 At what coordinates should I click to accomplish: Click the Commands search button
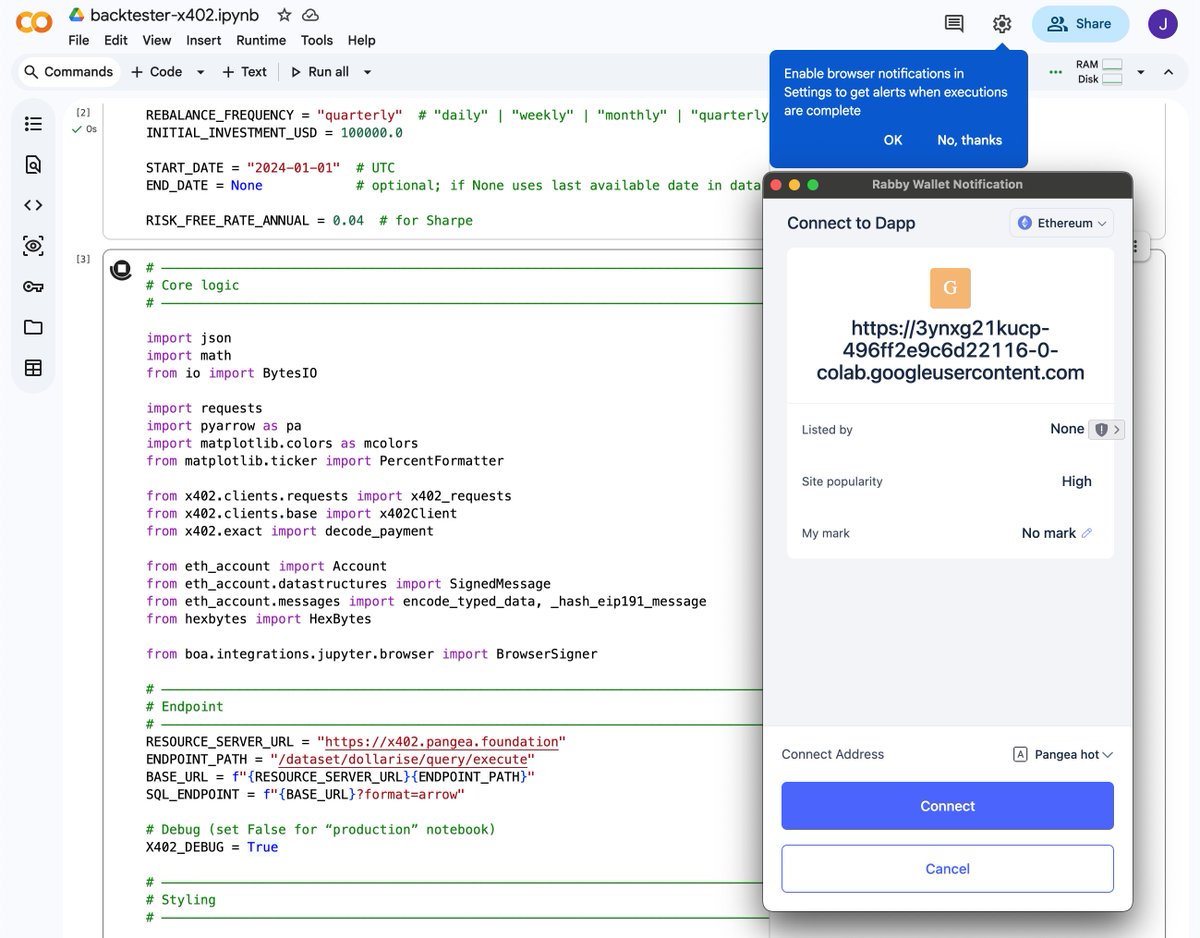click(x=68, y=72)
